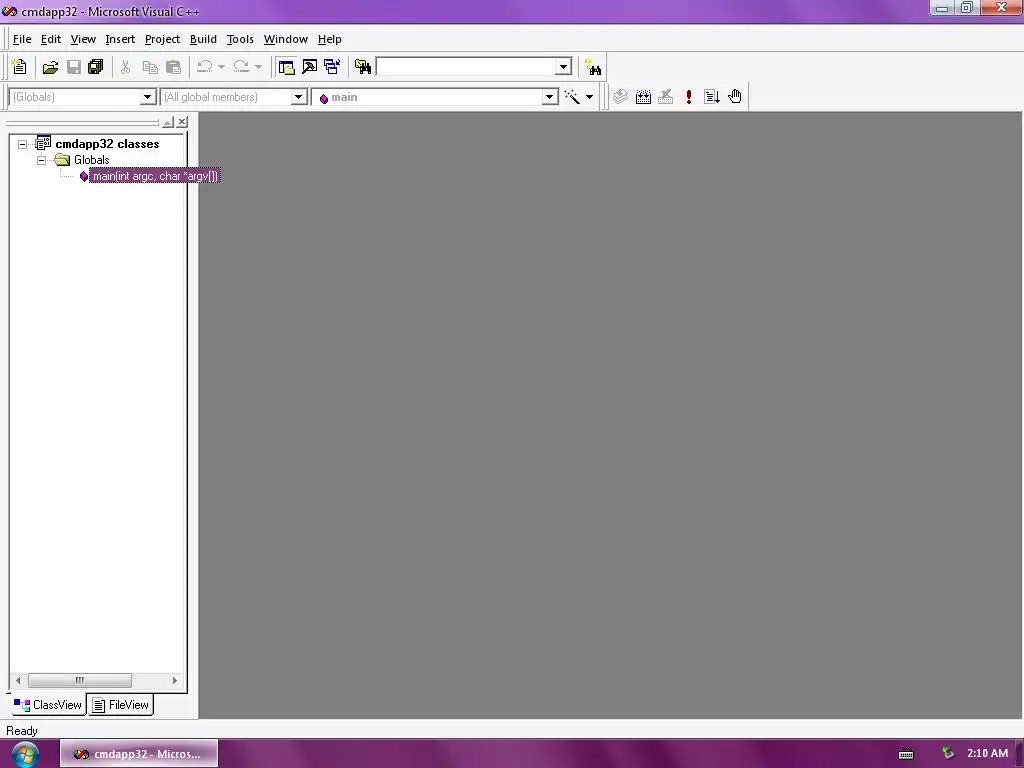The height and width of the screenshot is (768, 1024).
Task: Open the All global members dropdown
Action: 298,97
